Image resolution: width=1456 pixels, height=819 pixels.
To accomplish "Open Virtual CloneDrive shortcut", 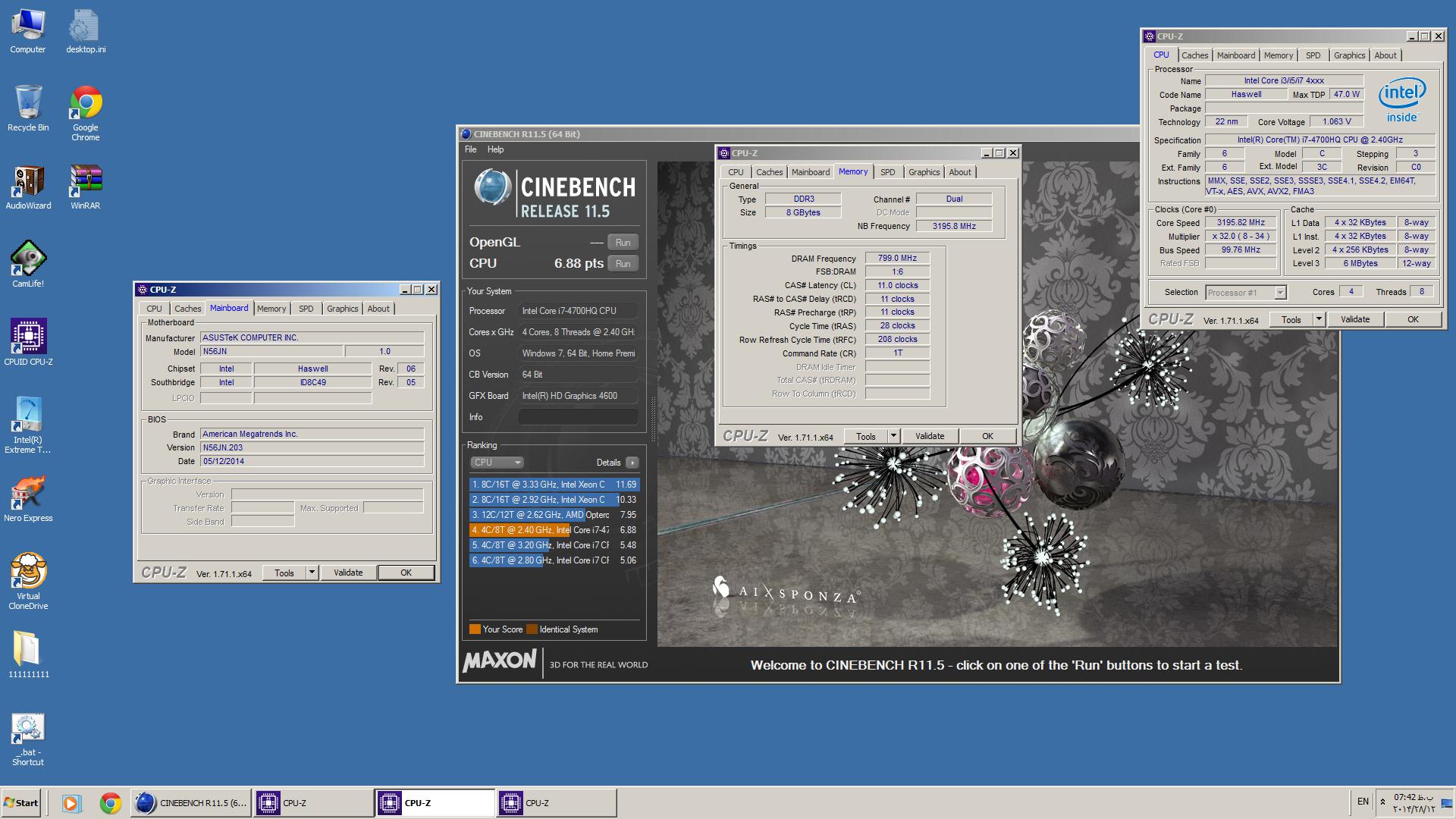I will tap(28, 582).
